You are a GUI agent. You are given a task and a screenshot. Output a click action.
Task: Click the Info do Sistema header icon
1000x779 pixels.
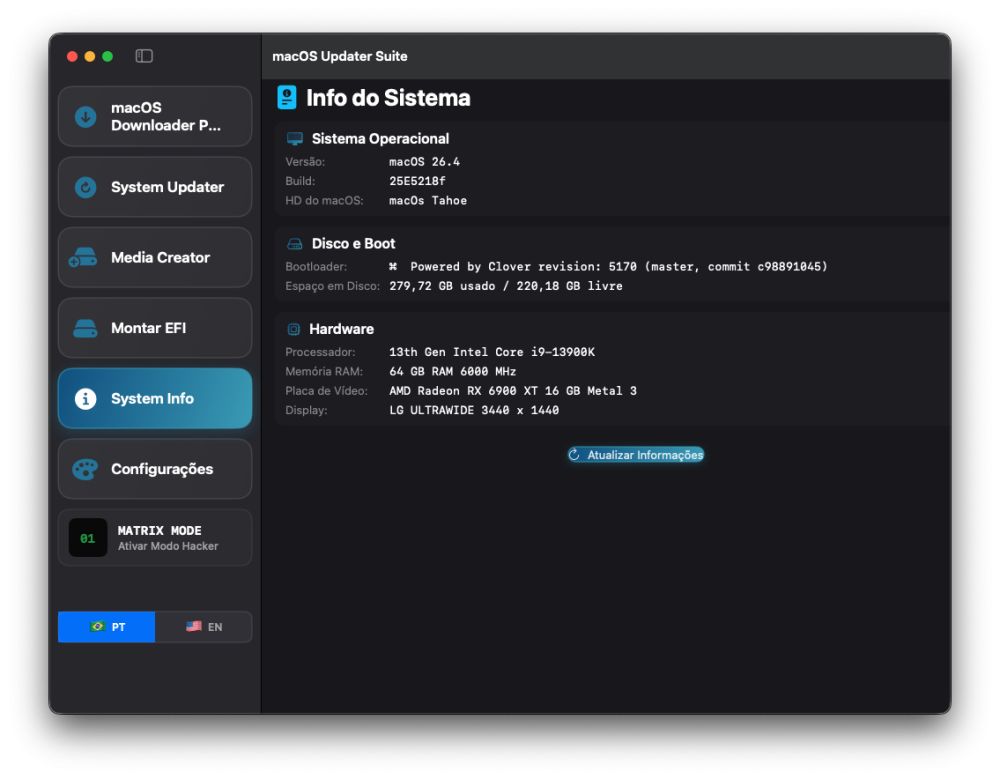[x=287, y=98]
